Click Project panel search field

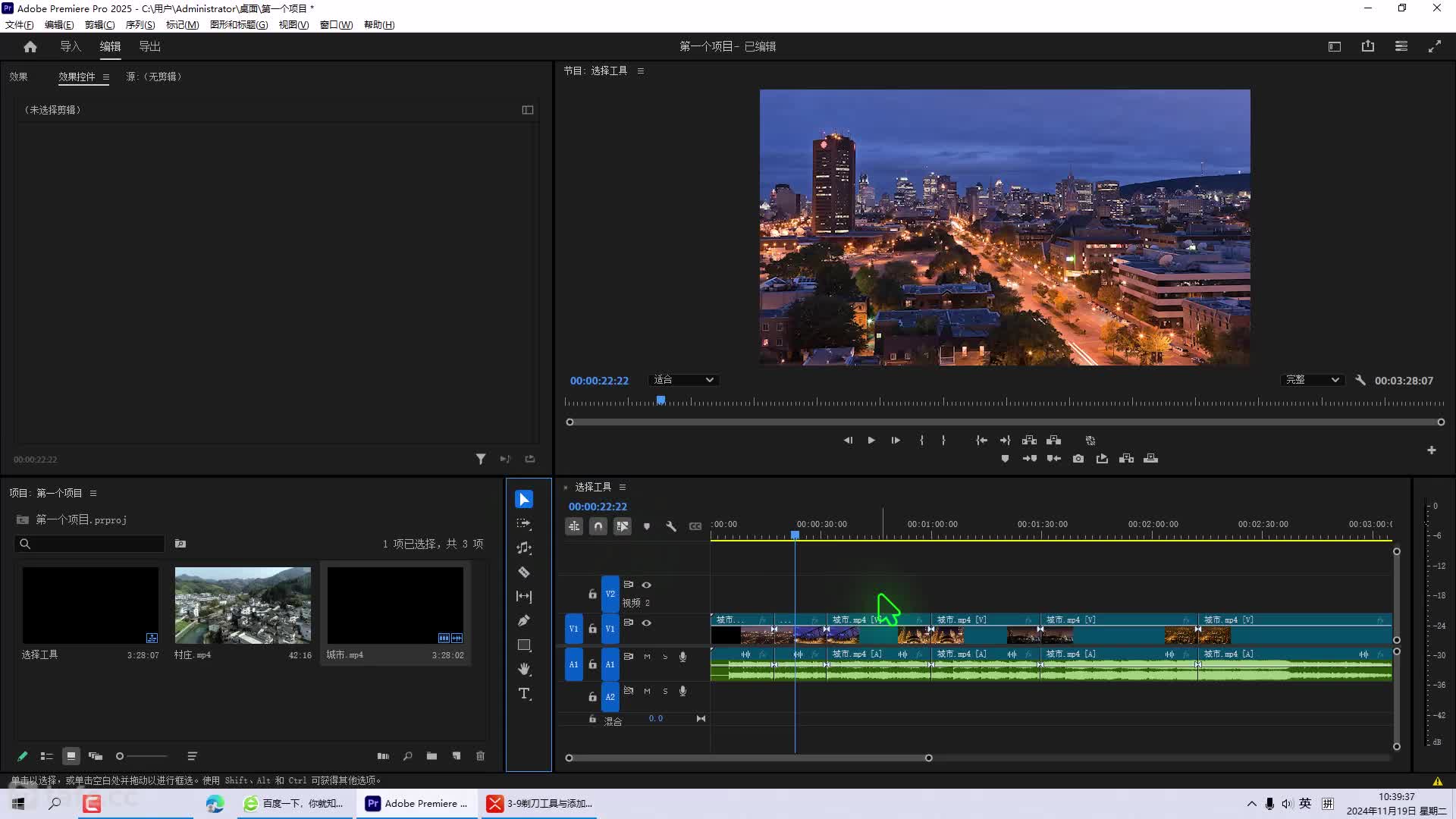(x=89, y=544)
